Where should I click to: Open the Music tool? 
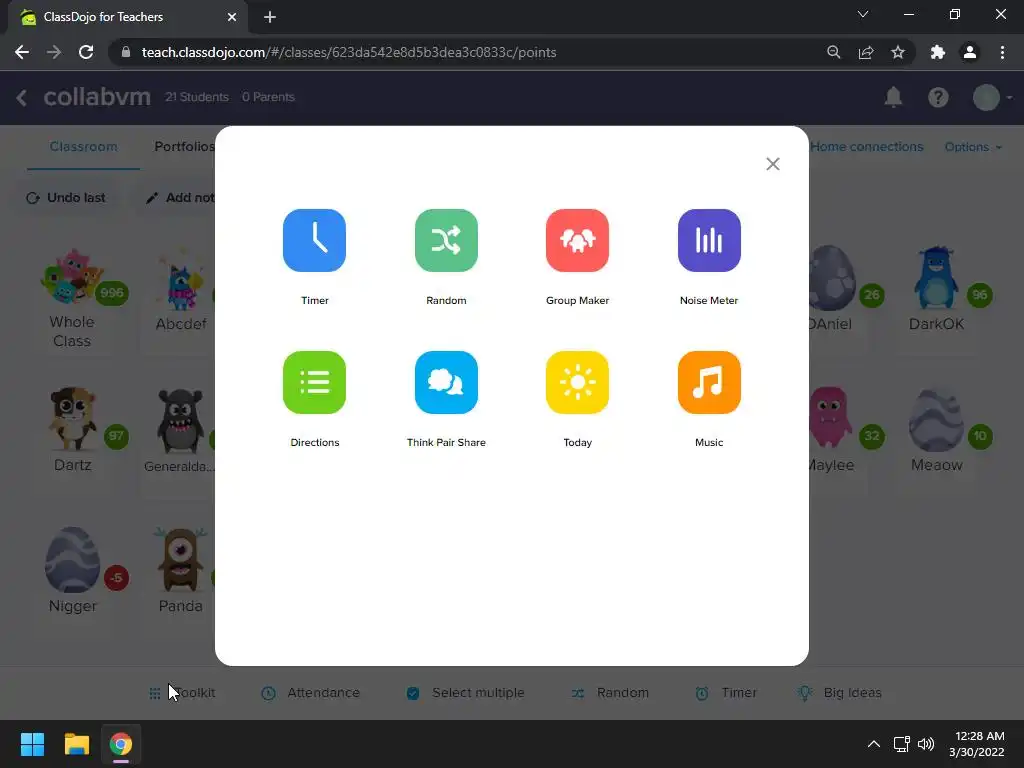[x=709, y=382]
